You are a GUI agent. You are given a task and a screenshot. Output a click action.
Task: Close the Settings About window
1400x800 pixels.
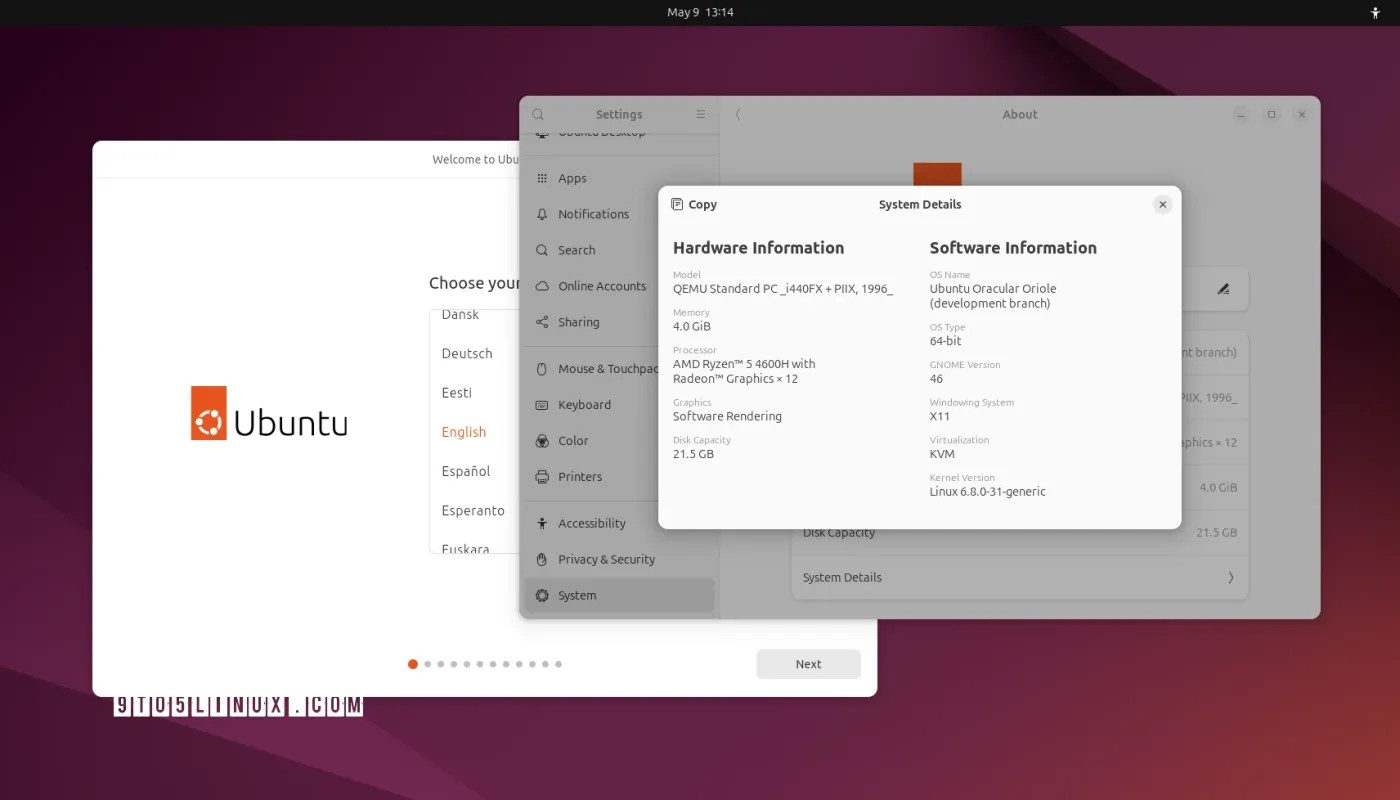tap(1302, 114)
